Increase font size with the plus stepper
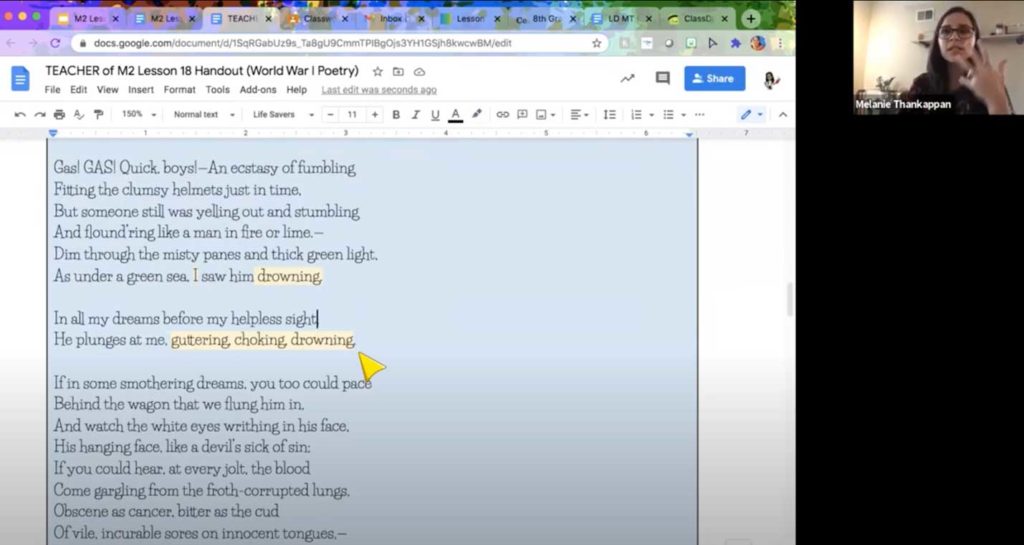 tap(374, 115)
